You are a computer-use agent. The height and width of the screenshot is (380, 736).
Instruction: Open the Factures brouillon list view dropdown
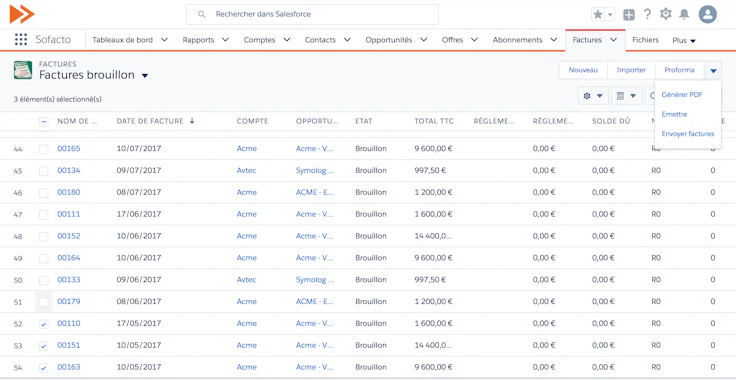click(x=145, y=76)
